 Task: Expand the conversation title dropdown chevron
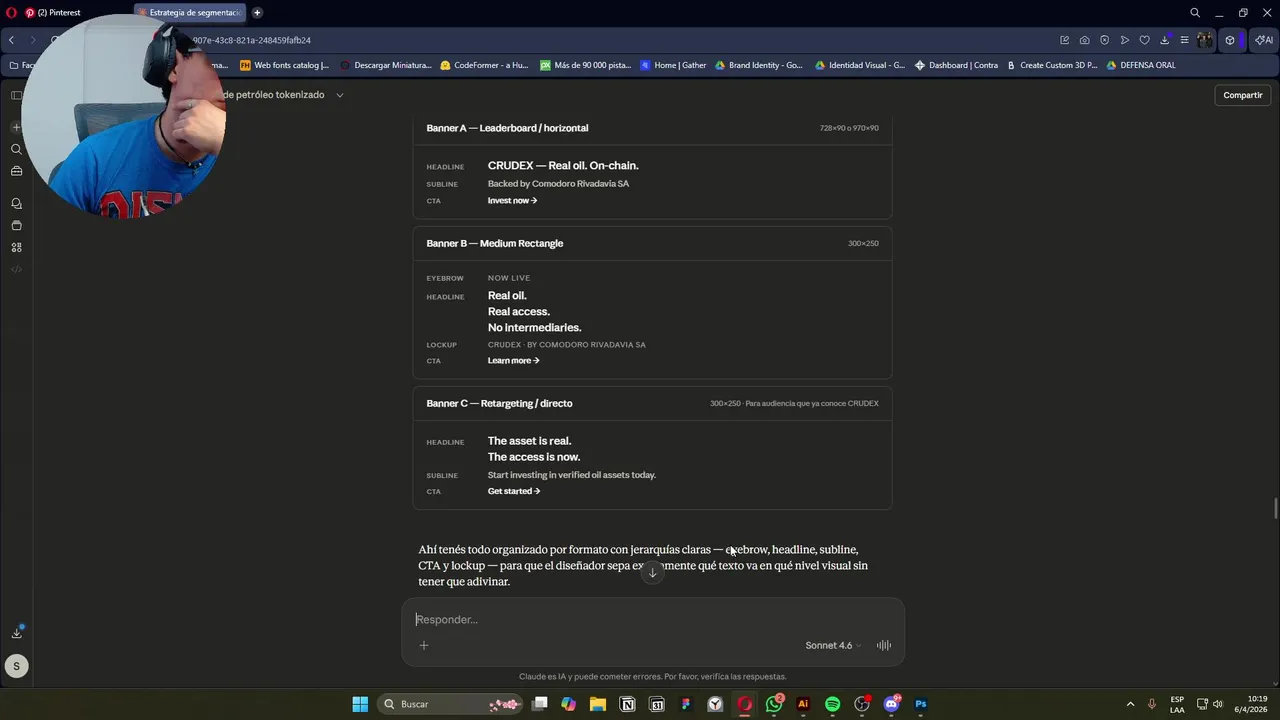pyautogui.click(x=340, y=95)
